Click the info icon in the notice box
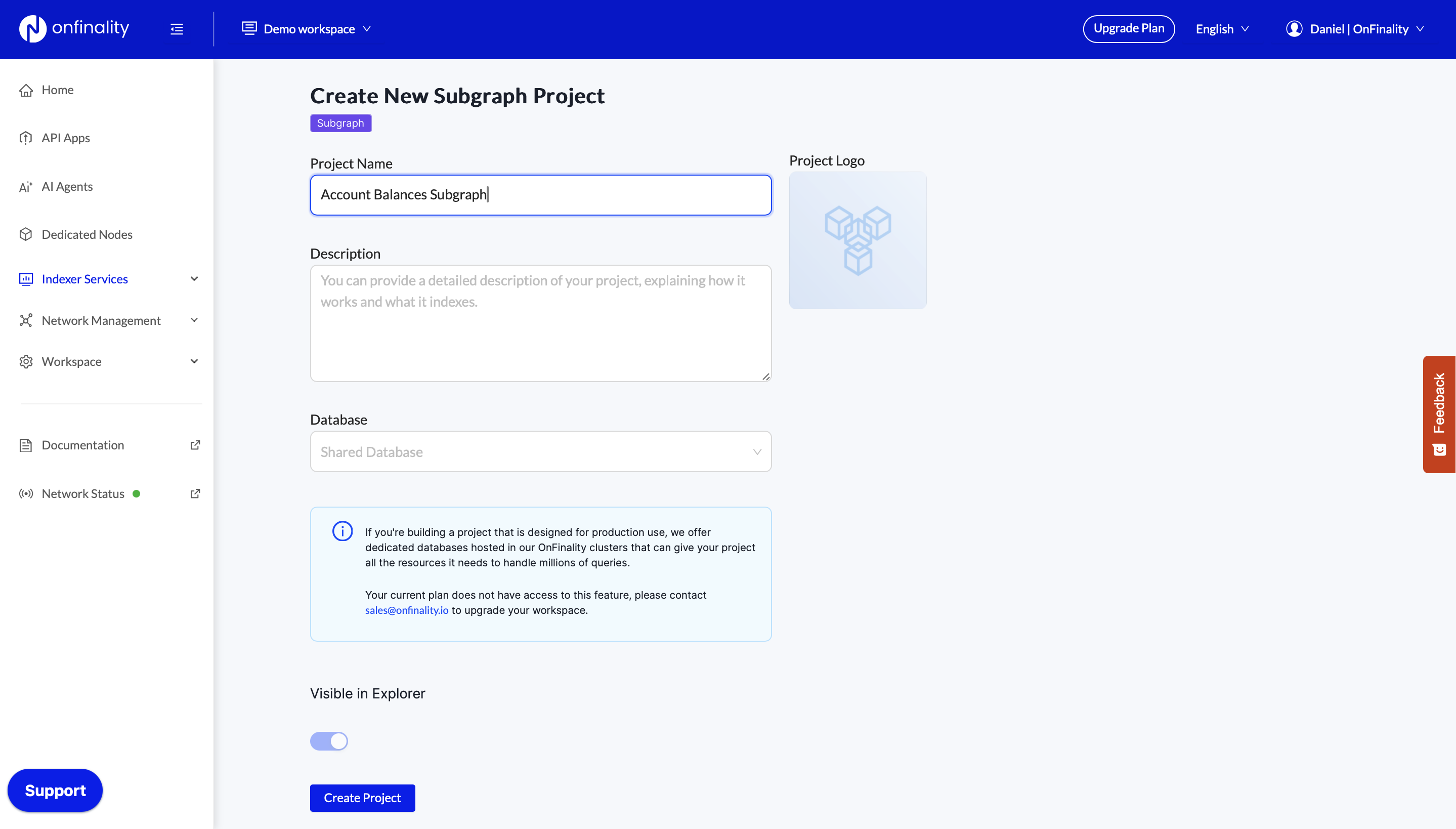 342,531
